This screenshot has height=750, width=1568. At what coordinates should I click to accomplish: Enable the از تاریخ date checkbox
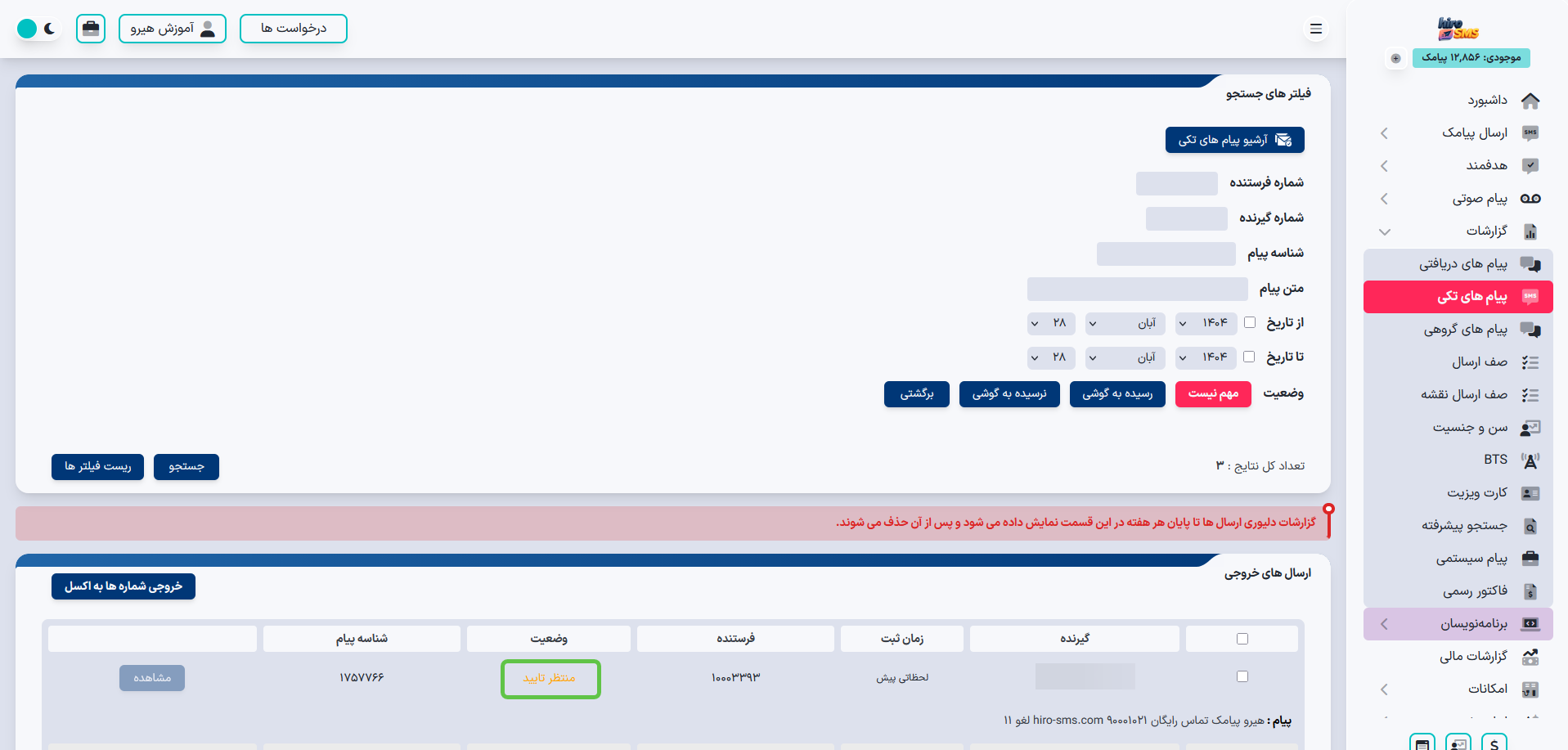tap(1250, 322)
